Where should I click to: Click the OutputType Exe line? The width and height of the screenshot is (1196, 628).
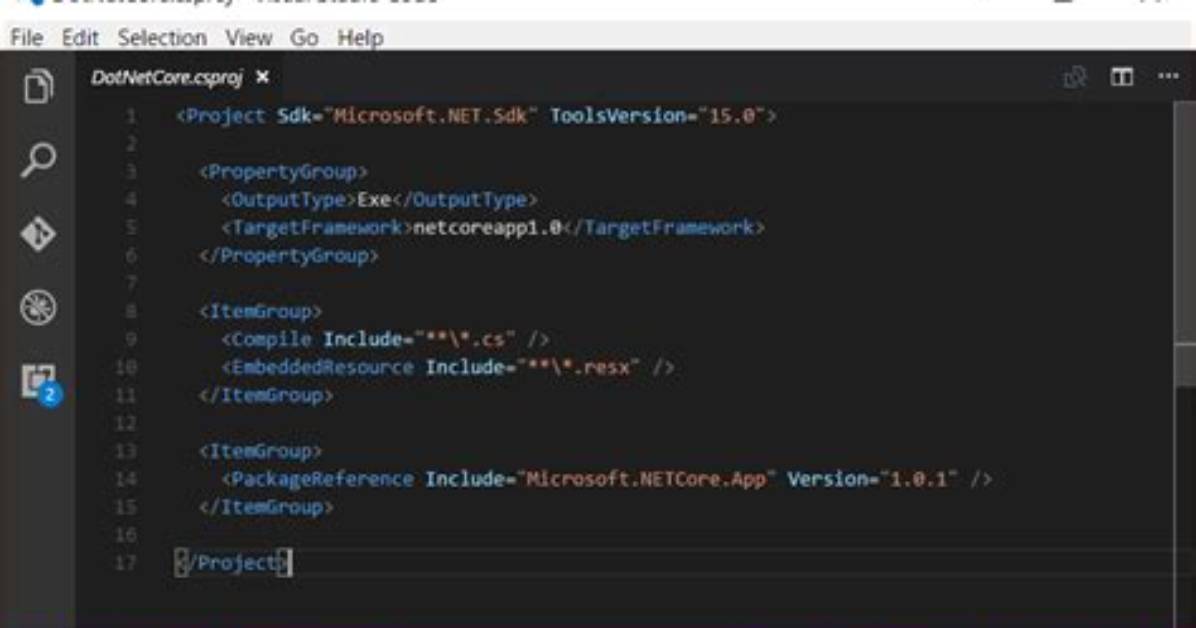[x=379, y=200]
